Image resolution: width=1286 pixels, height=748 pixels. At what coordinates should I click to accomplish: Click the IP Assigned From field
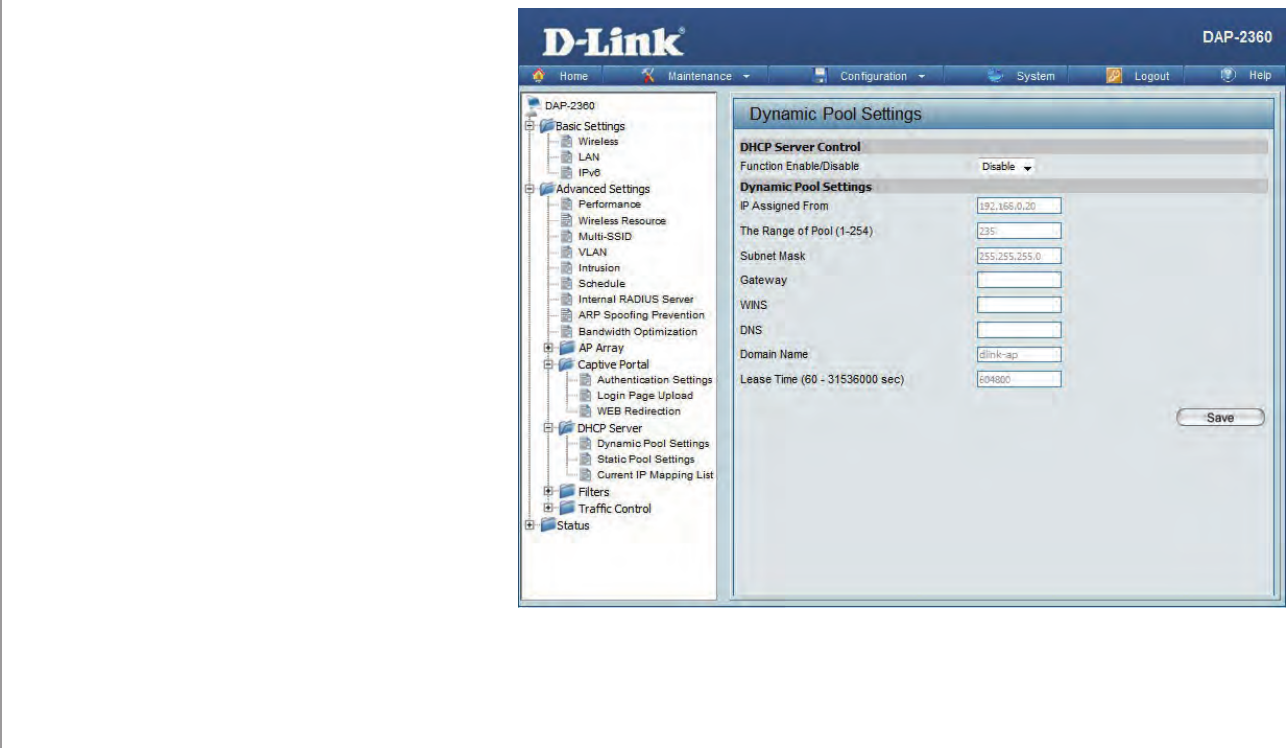(1018, 206)
